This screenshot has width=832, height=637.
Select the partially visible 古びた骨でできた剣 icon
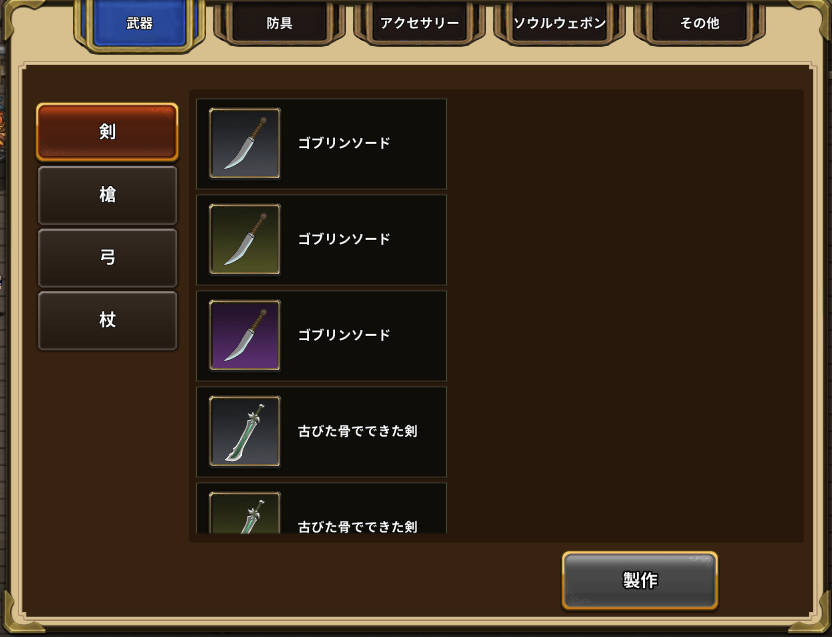click(245, 513)
